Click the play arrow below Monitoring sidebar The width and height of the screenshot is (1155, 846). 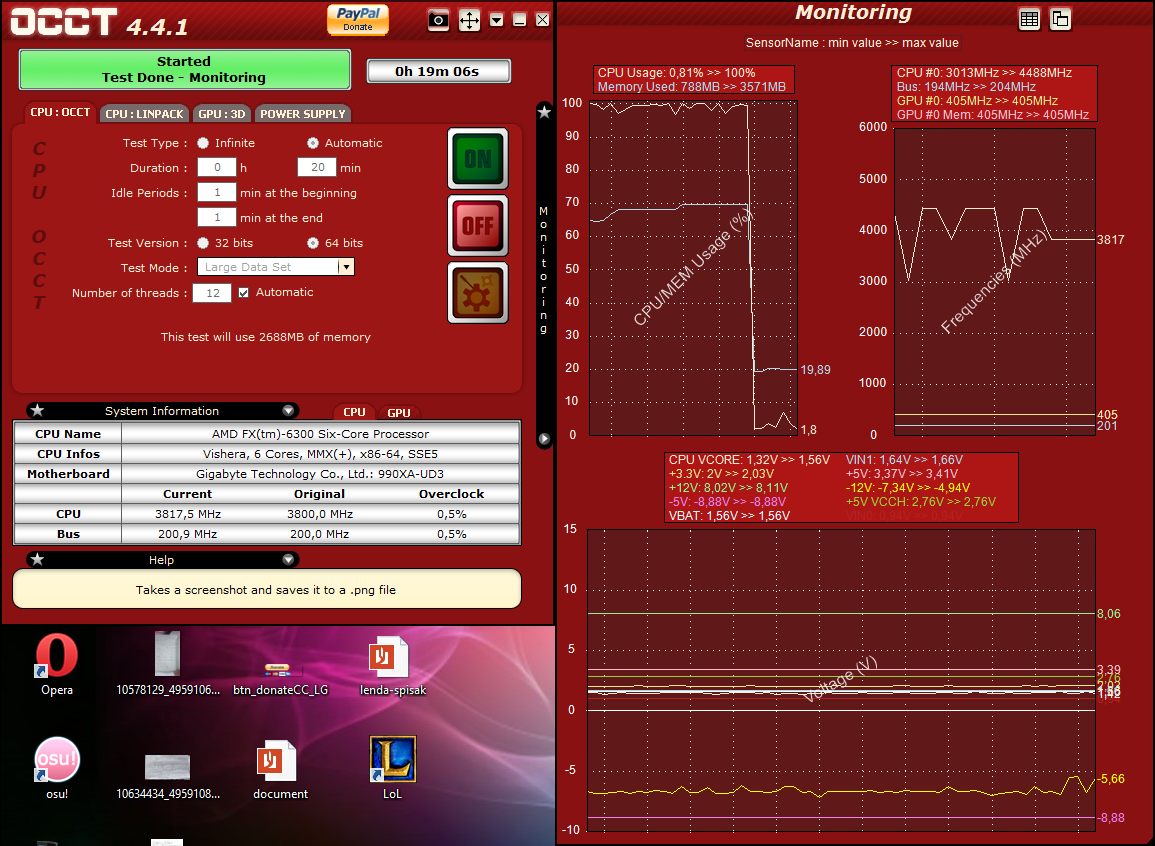click(x=544, y=439)
